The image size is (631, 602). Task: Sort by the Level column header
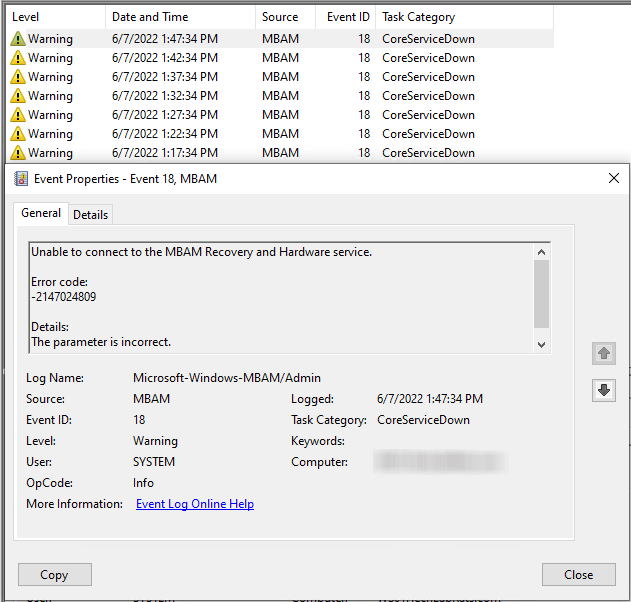tap(56, 17)
